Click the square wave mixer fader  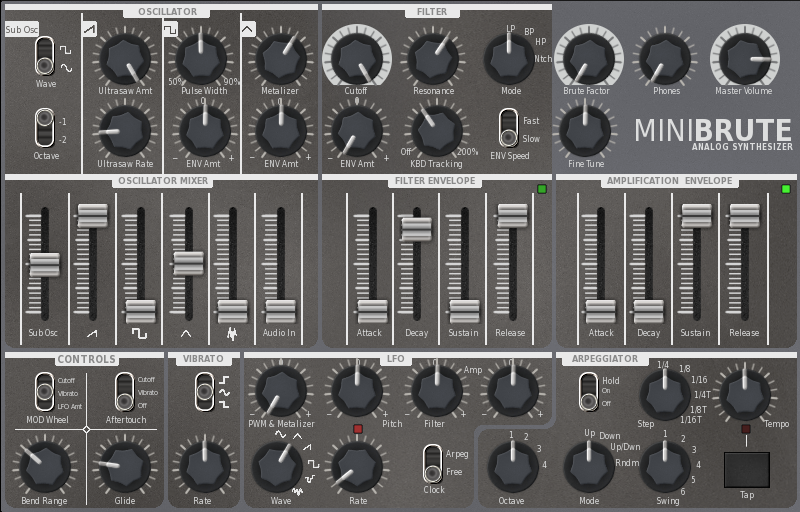[140, 311]
